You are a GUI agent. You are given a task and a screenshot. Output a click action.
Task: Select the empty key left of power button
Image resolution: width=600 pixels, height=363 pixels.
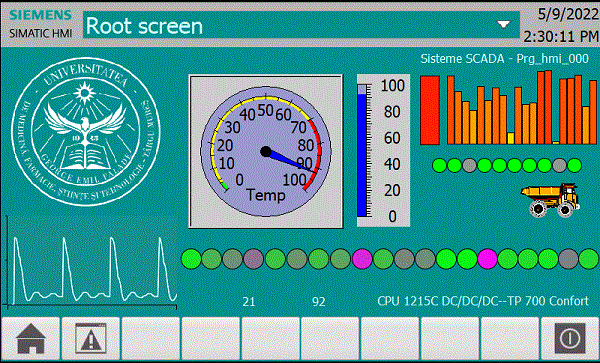click(x=510, y=339)
